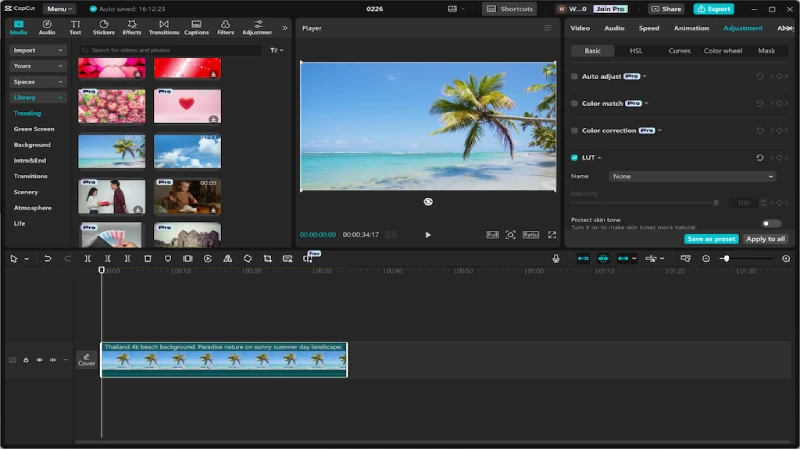
Task: Switch to the Speed tab
Action: [648, 28]
